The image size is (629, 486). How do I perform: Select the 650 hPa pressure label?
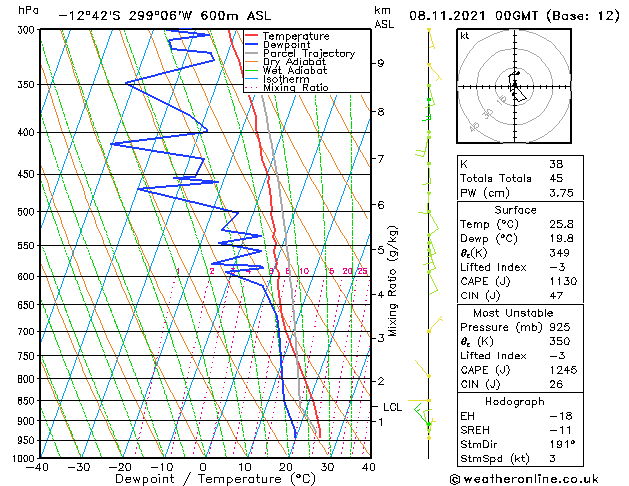[28, 305]
